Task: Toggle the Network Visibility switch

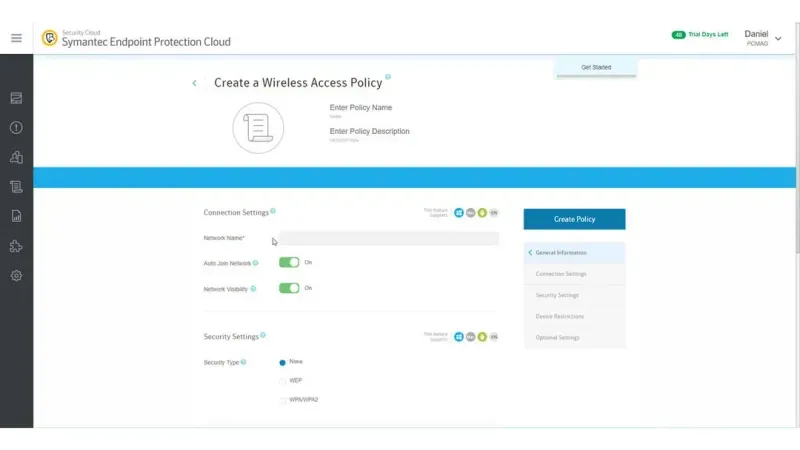Action: click(x=289, y=288)
